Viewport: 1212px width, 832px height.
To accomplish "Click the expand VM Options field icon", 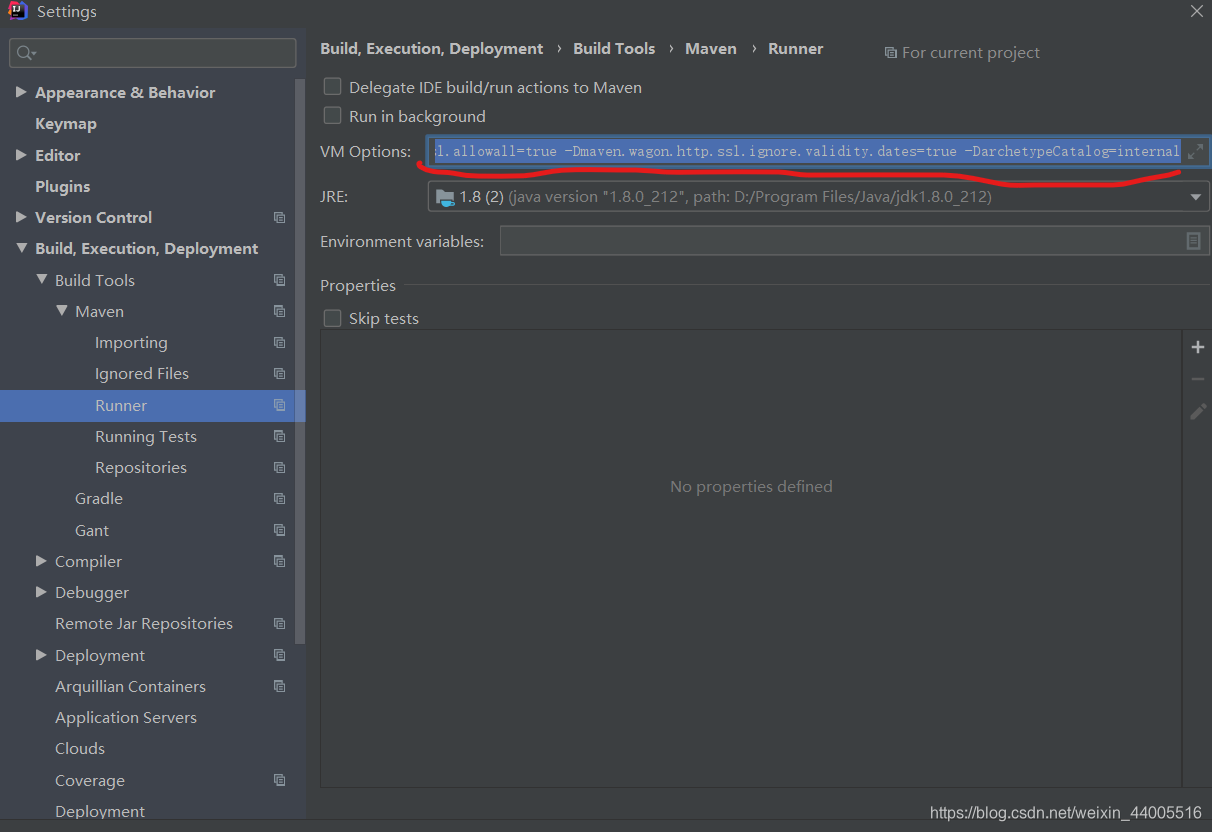I will tap(1195, 151).
